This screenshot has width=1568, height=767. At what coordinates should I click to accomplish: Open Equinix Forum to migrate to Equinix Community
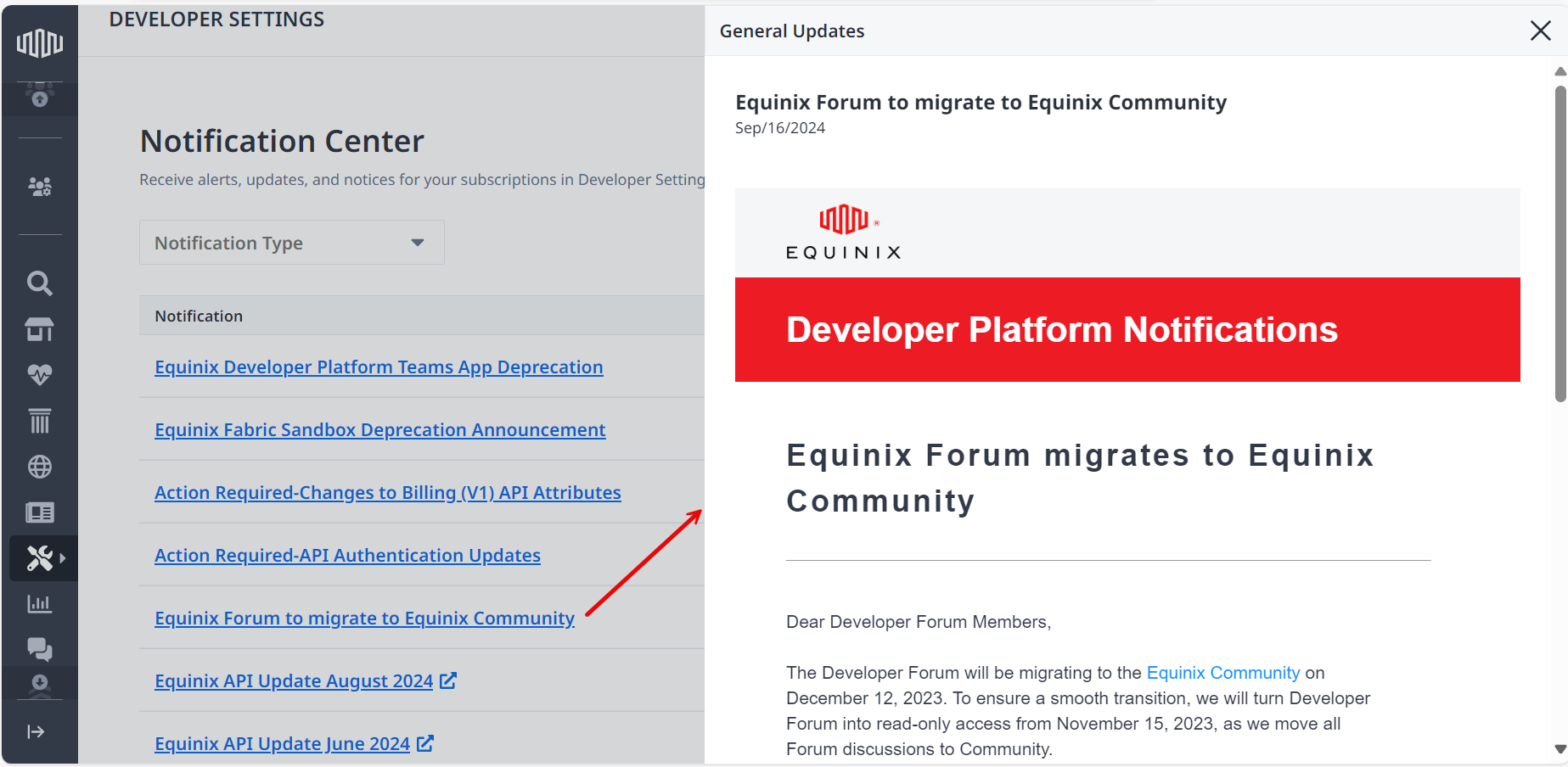coord(365,619)
